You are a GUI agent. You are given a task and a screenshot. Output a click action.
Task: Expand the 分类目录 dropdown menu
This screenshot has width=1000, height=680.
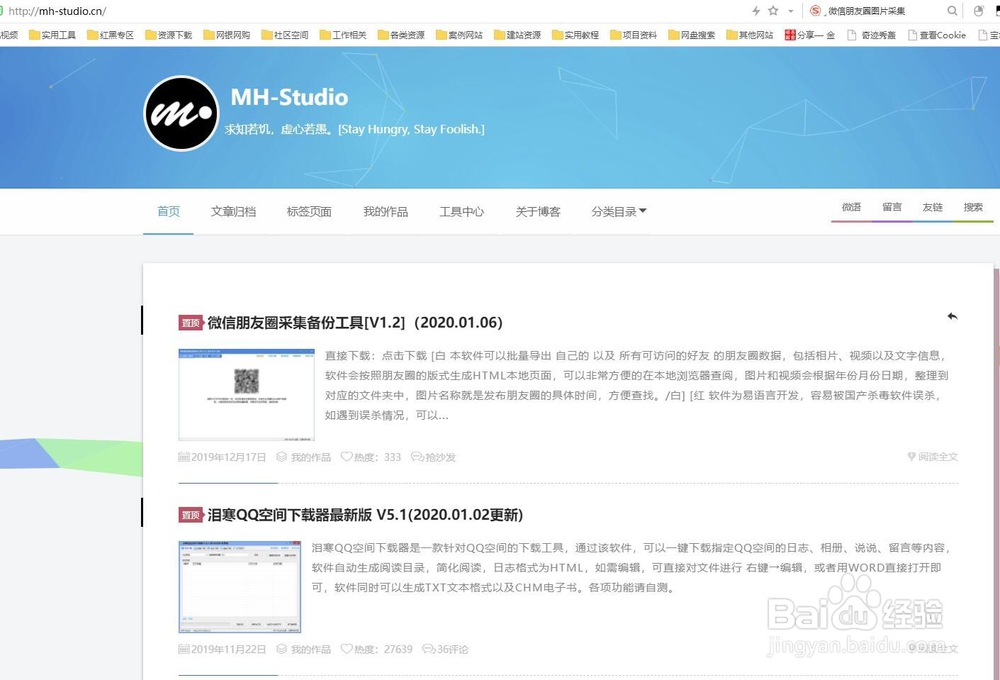click(x=619, y=211)
